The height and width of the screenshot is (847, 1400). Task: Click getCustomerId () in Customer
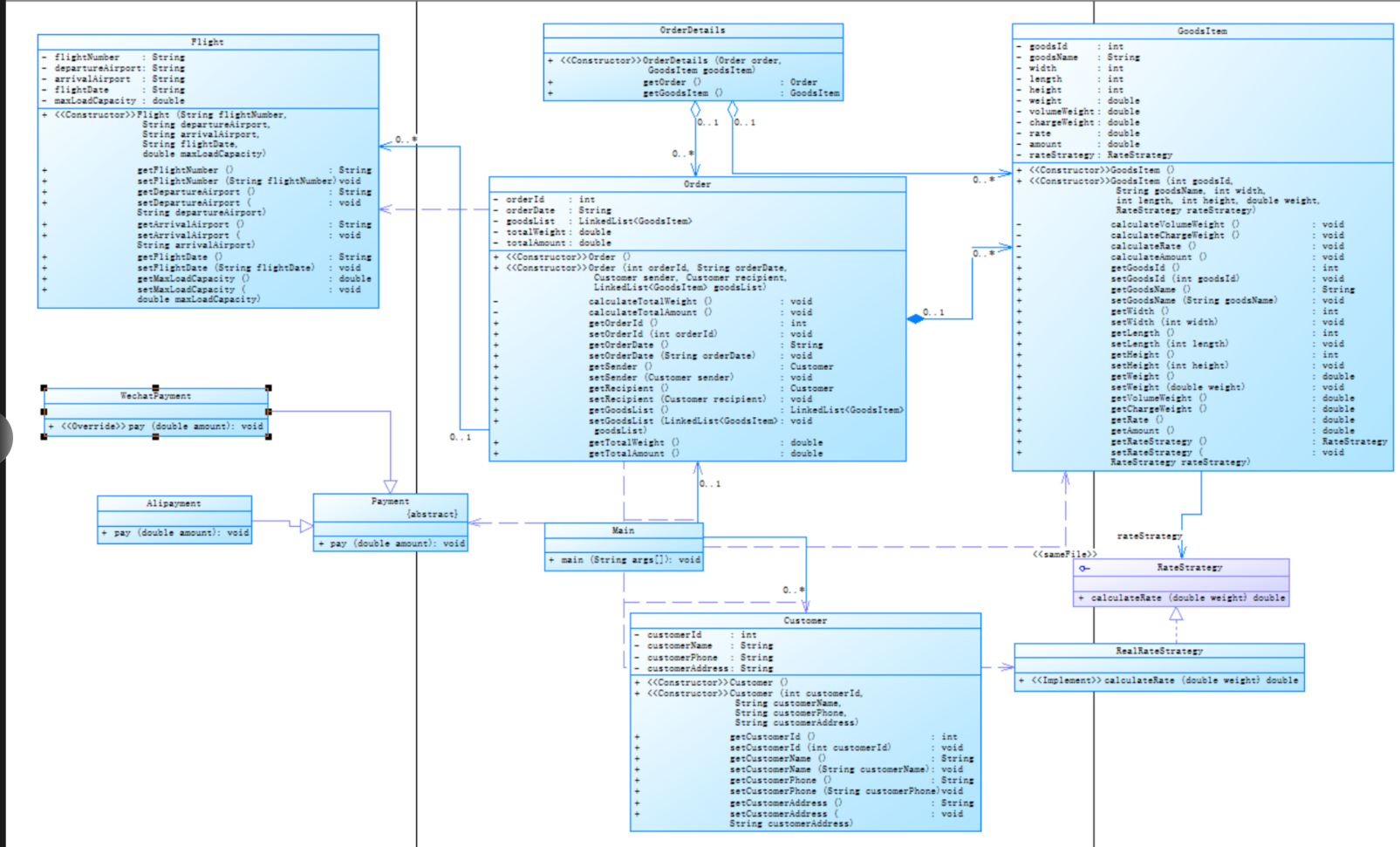tap(773, 737)
